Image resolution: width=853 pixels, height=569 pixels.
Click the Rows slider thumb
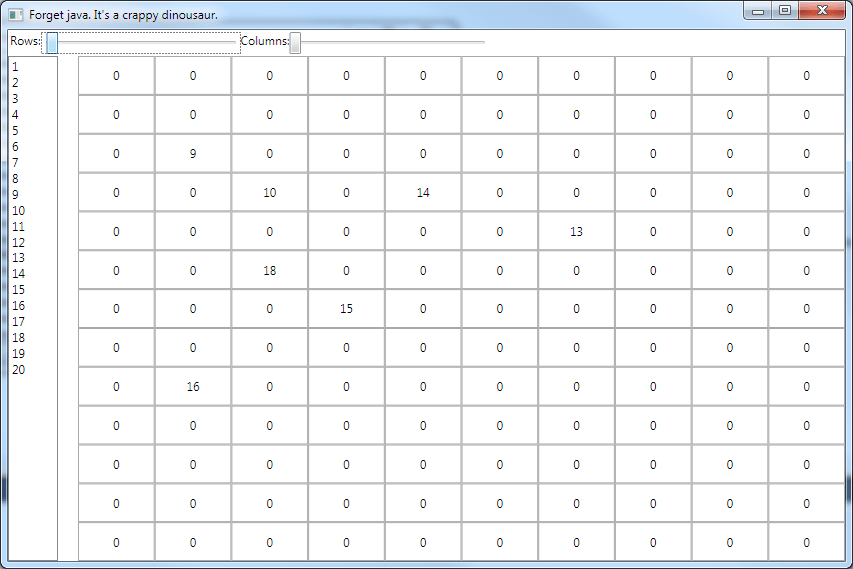tap(52, 42)
